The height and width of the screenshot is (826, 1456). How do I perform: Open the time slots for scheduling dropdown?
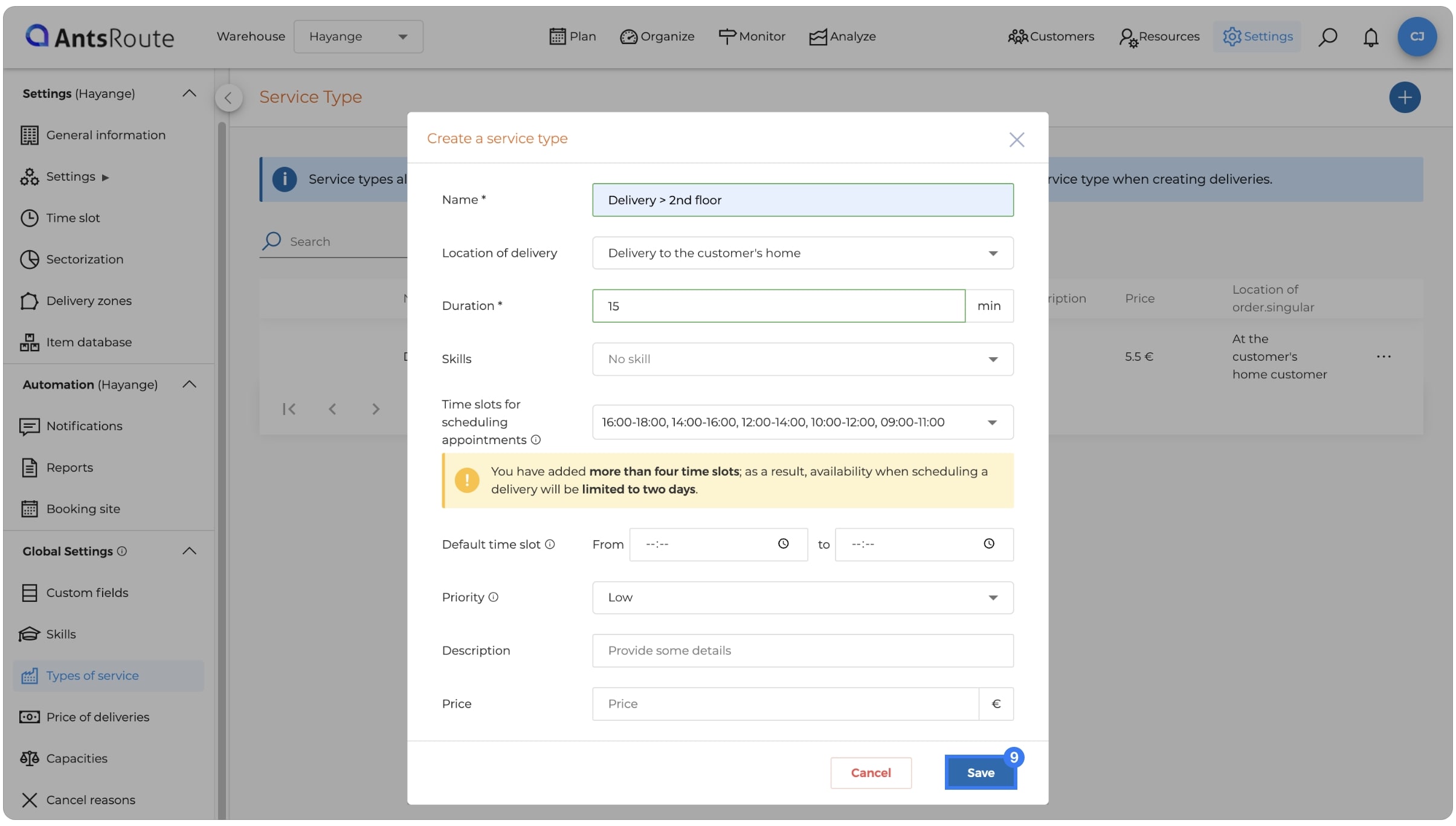[x=802, y=422]
